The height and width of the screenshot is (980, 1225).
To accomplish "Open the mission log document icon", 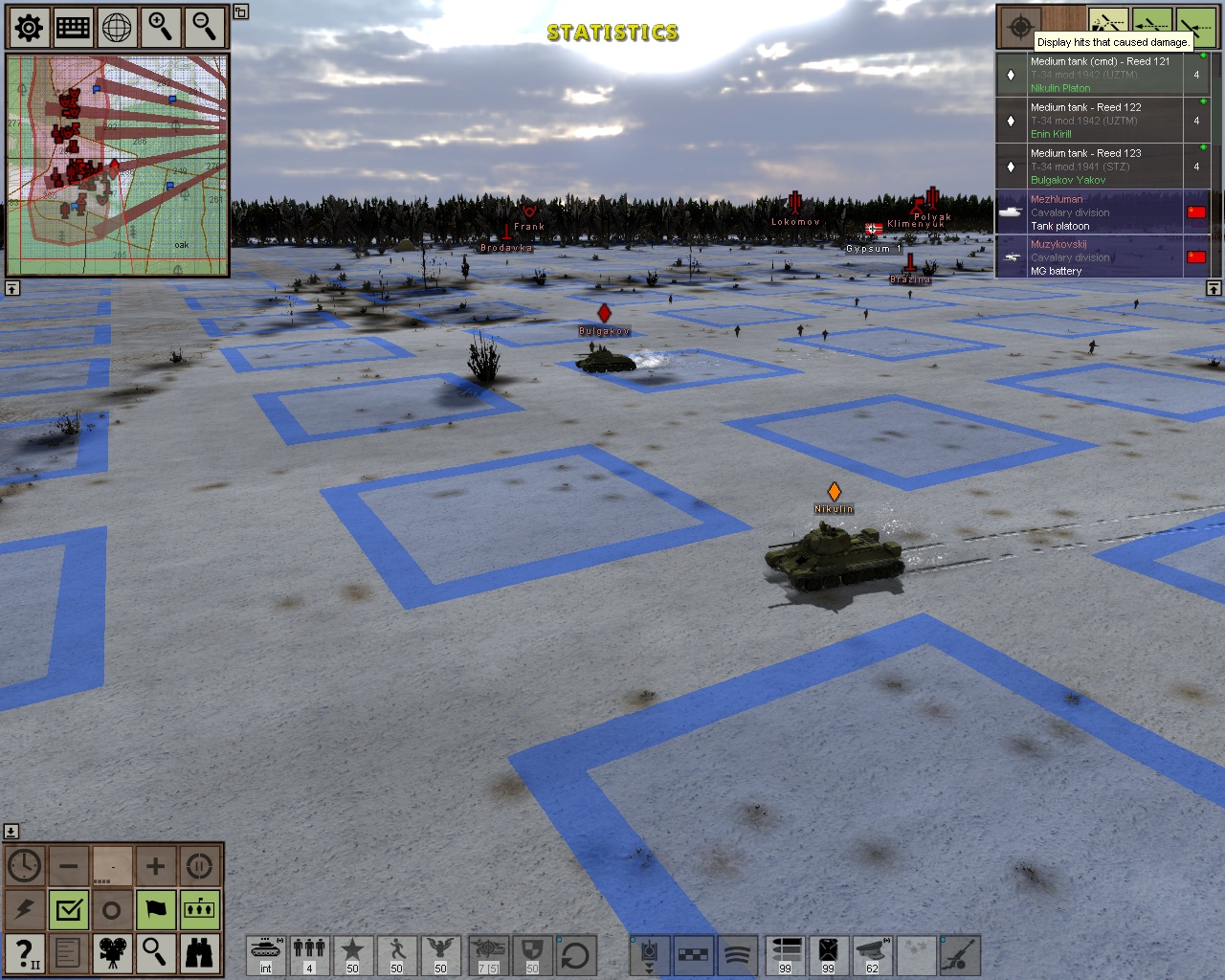I will coord(66,954).
